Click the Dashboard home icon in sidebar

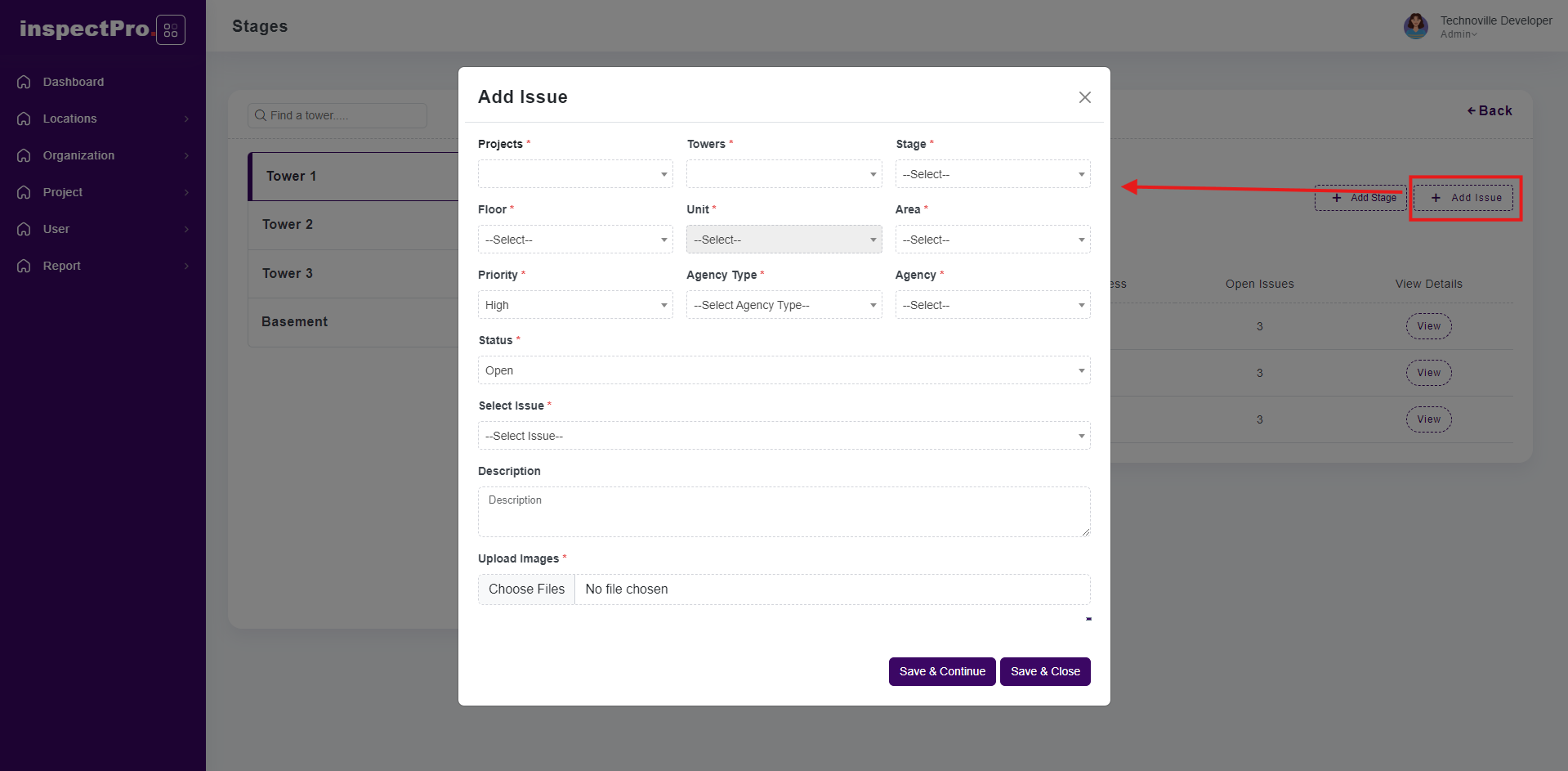pyautogui.click(x=25, y=82)
